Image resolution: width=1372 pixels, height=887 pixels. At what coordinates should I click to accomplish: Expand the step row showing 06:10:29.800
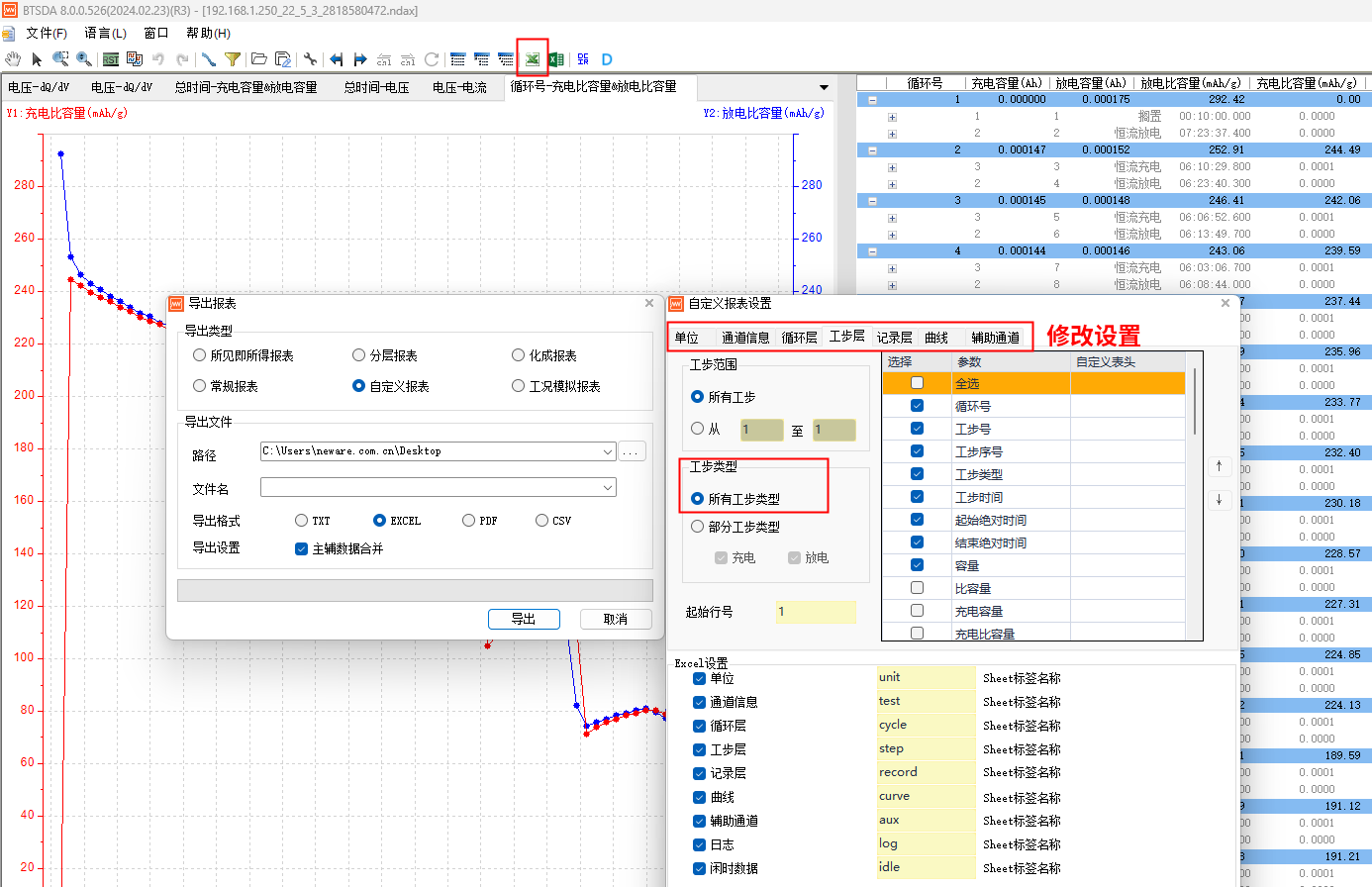point(892,167)
